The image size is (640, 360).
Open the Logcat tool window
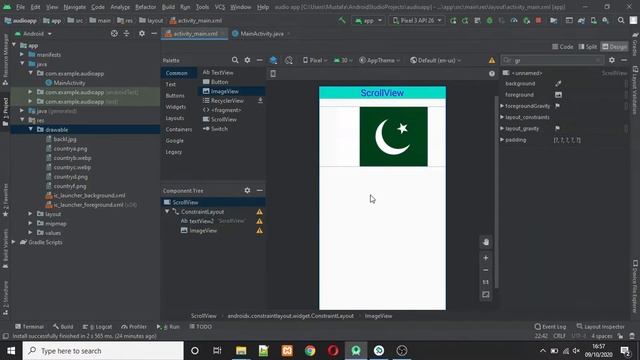(x=98, y=327)
